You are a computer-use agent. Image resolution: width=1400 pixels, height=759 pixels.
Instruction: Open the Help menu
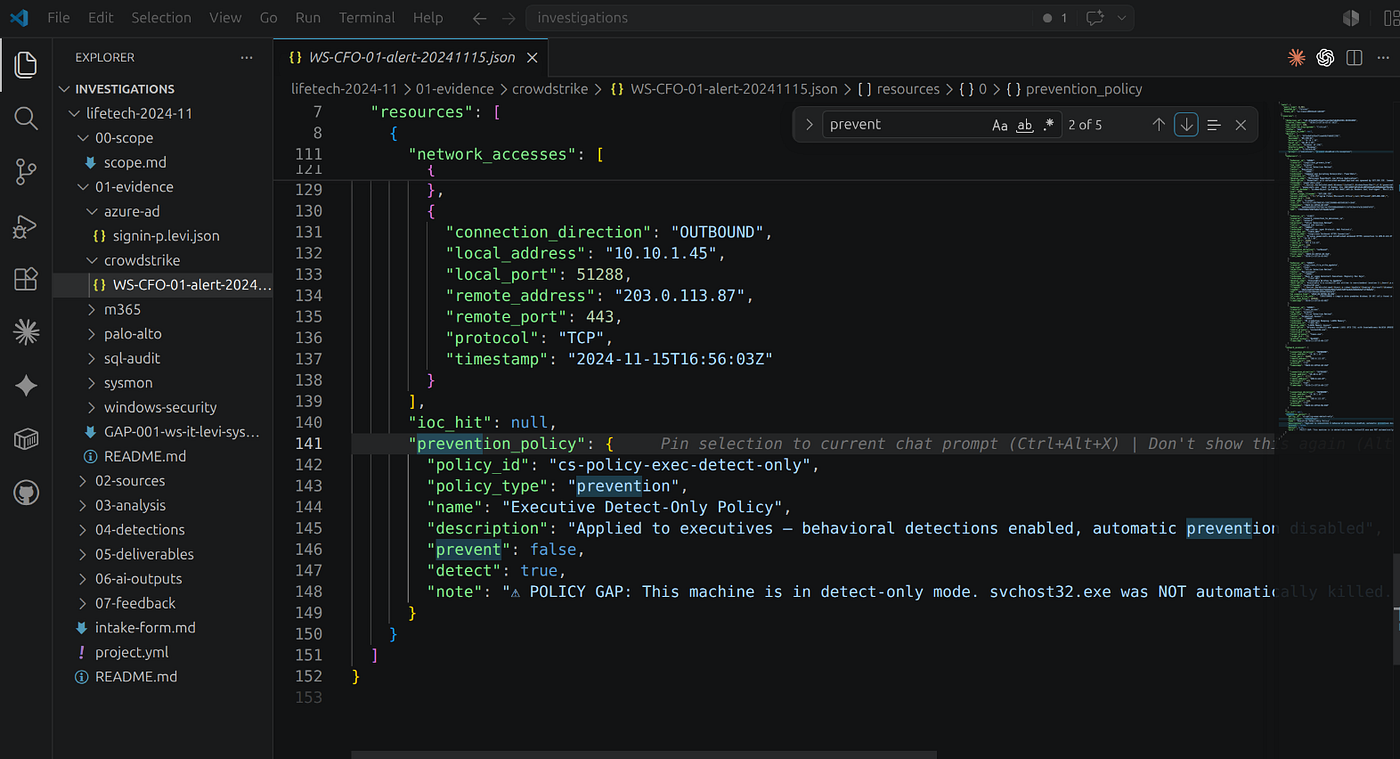(428, 18)
